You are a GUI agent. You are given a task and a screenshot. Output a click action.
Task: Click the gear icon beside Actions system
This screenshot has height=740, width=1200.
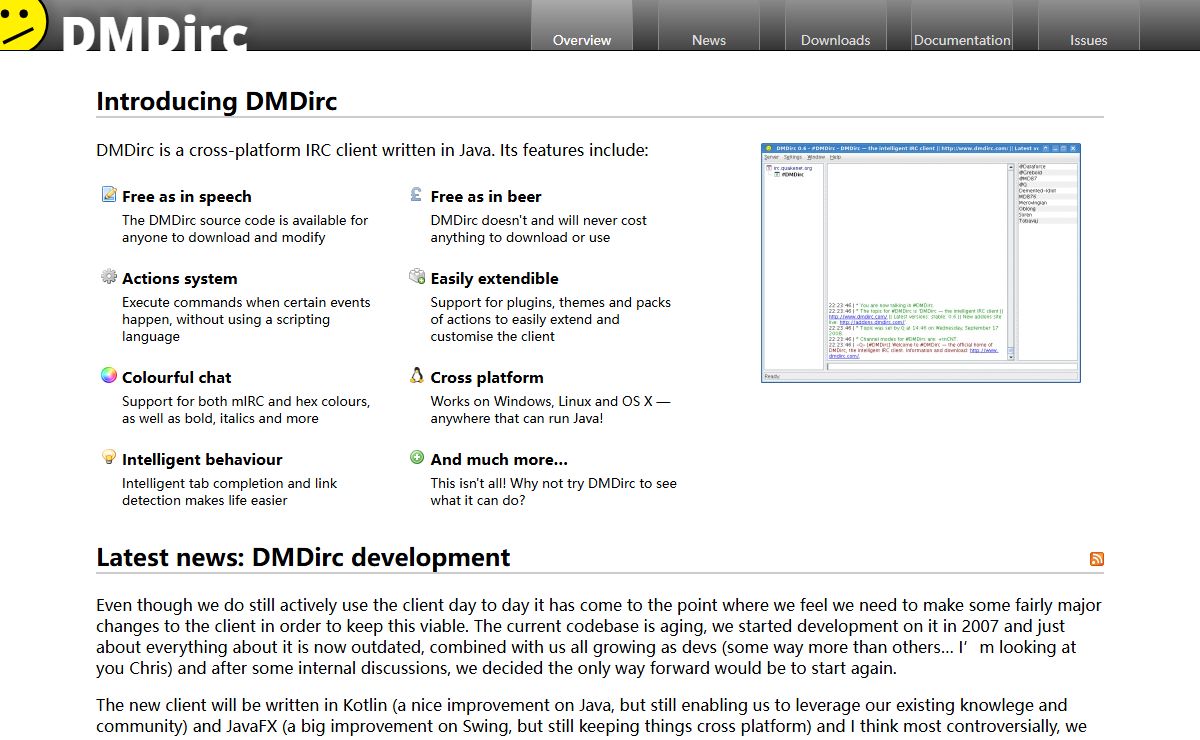tap(109, 277)
